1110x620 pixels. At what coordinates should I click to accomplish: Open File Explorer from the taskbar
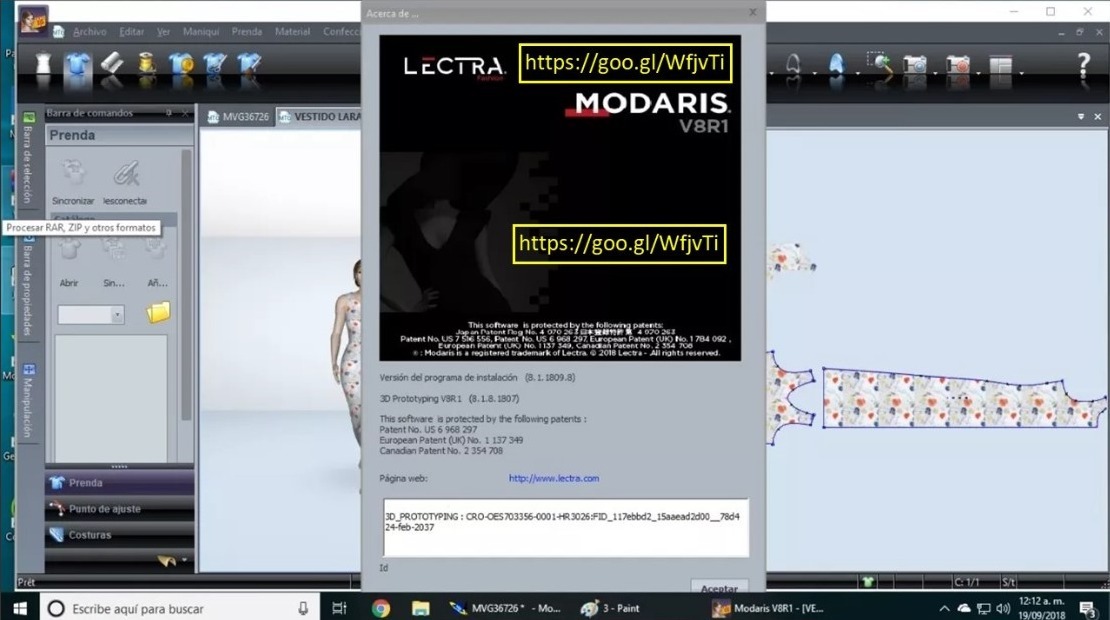point(420,608)
